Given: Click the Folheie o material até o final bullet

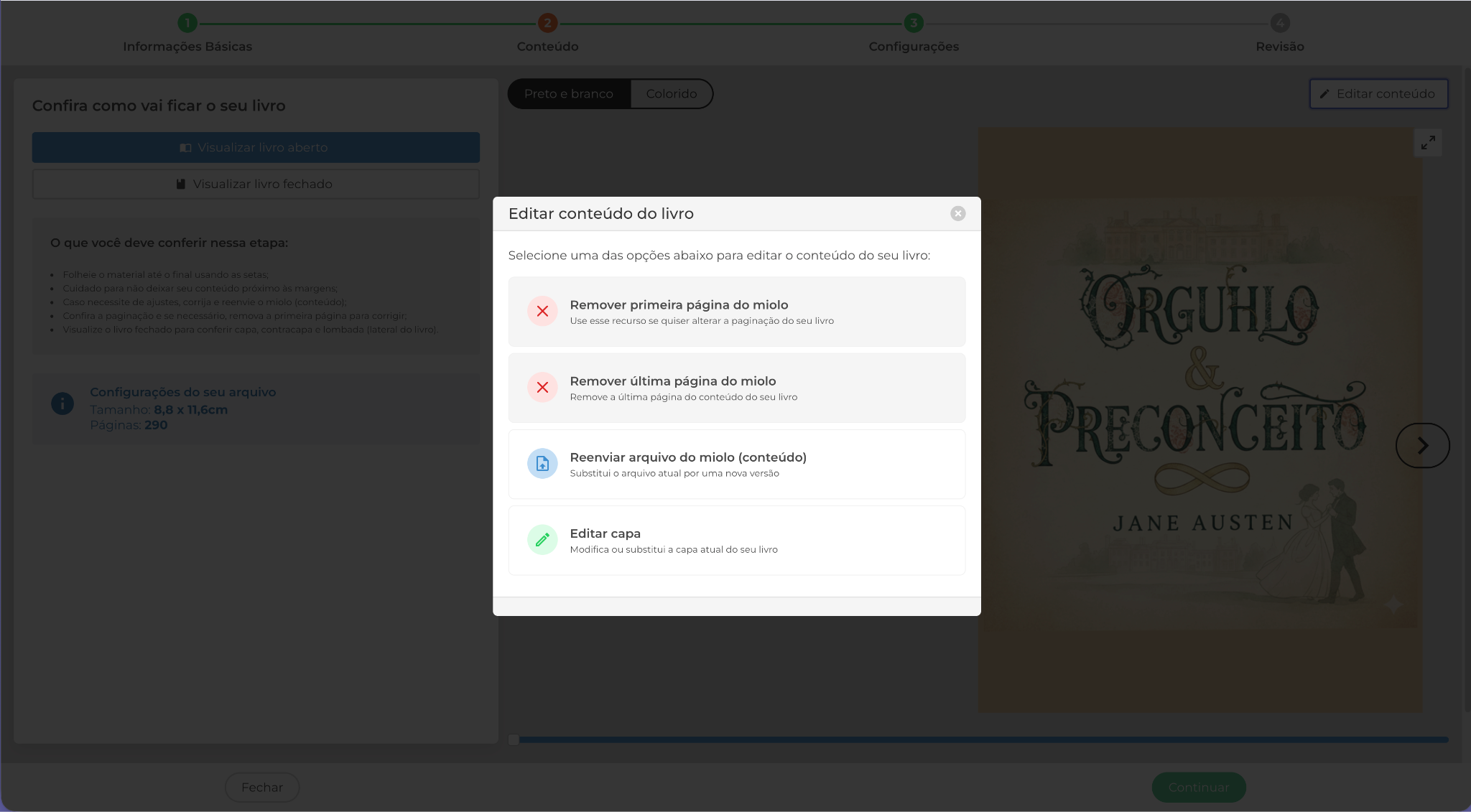Looking at the screenshot, I should pos(166,274).
